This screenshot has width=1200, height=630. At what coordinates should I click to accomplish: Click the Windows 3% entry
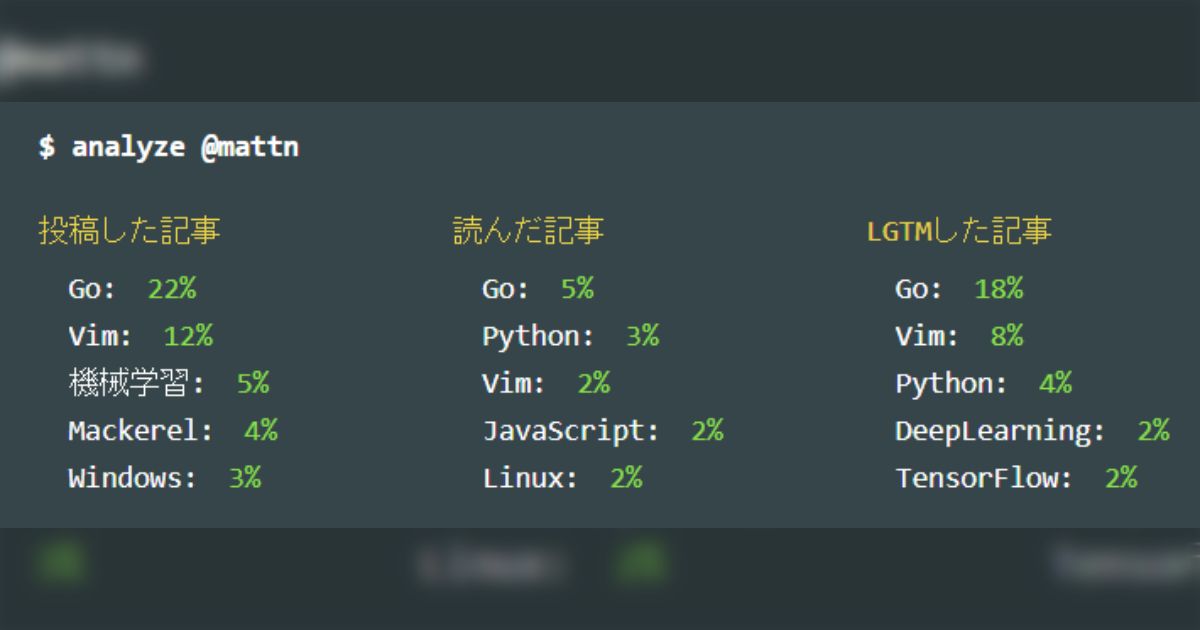[x=164, y=478]
